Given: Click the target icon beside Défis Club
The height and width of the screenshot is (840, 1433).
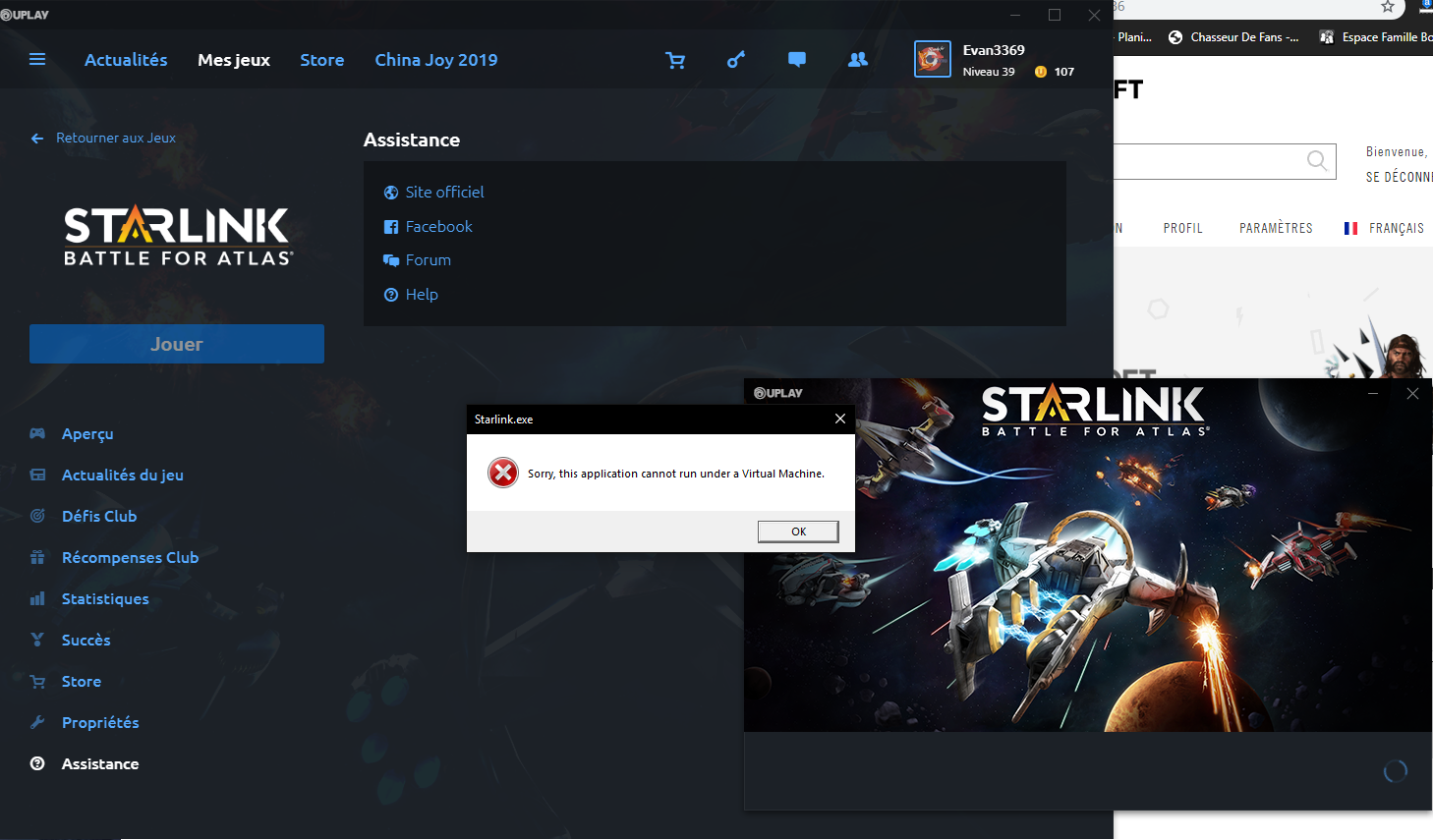Looking at the screenshot, I should 37,516.
